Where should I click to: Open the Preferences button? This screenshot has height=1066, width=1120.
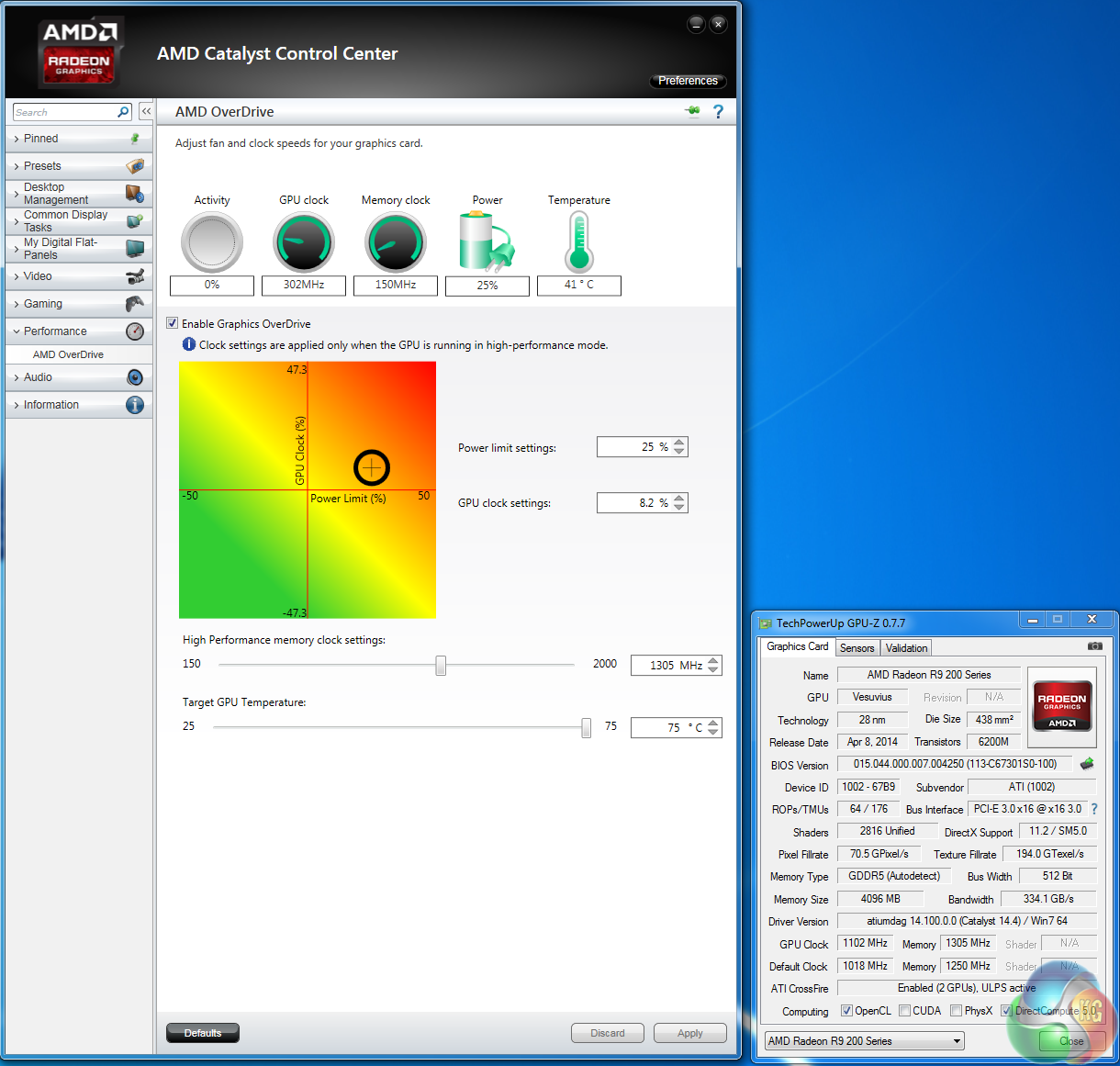688,81
